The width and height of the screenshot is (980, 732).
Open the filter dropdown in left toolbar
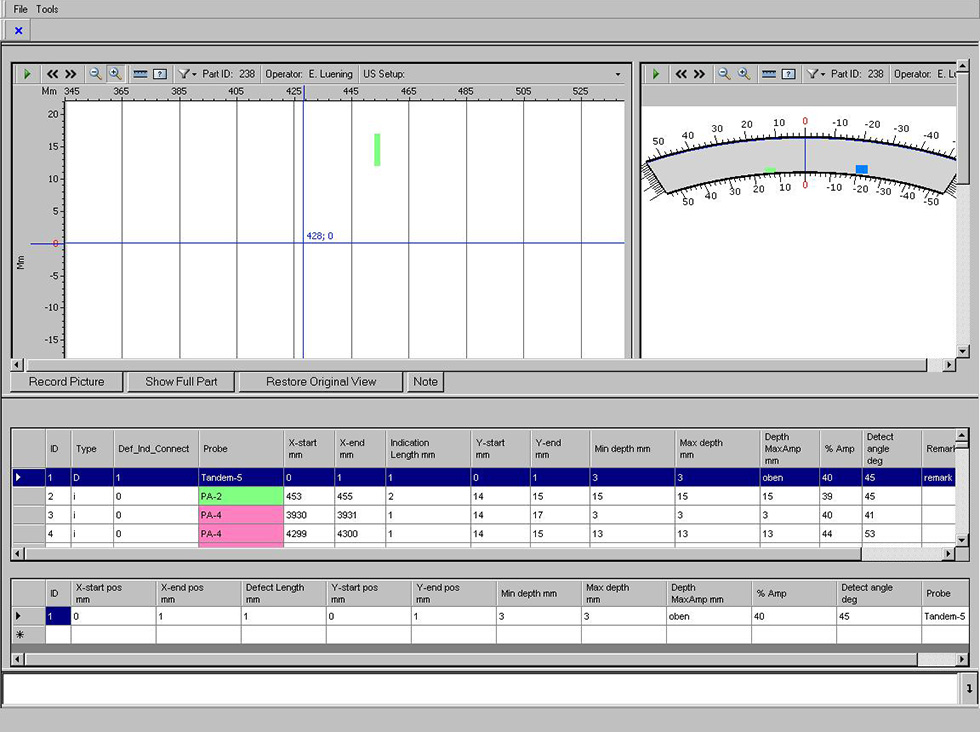point(187,74)
